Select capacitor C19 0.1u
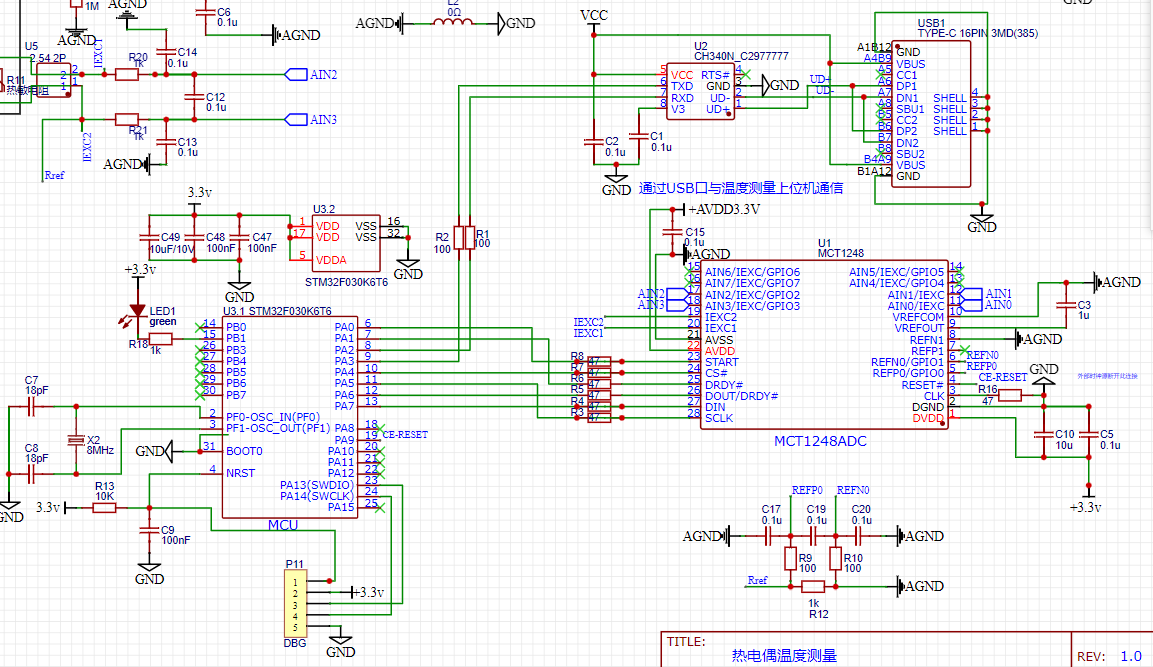 (813, 536)
